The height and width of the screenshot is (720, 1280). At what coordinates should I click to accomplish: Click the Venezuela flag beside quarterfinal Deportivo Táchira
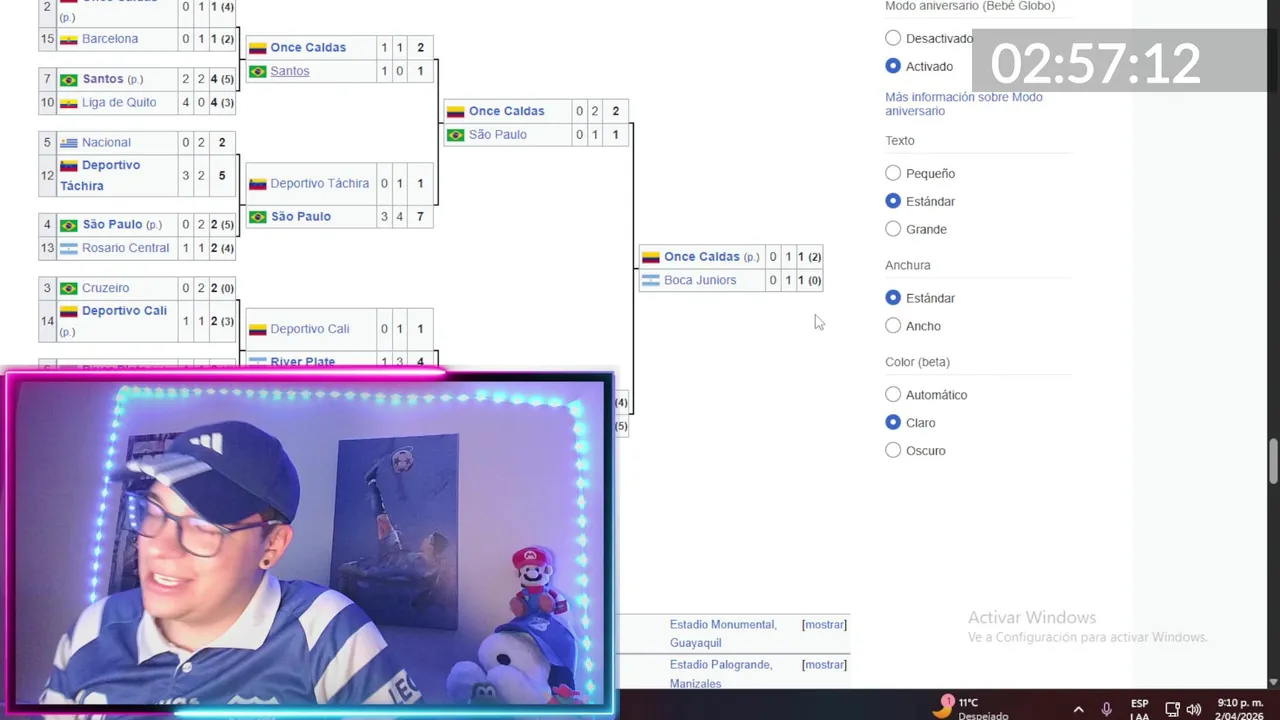tap(257, 184)
